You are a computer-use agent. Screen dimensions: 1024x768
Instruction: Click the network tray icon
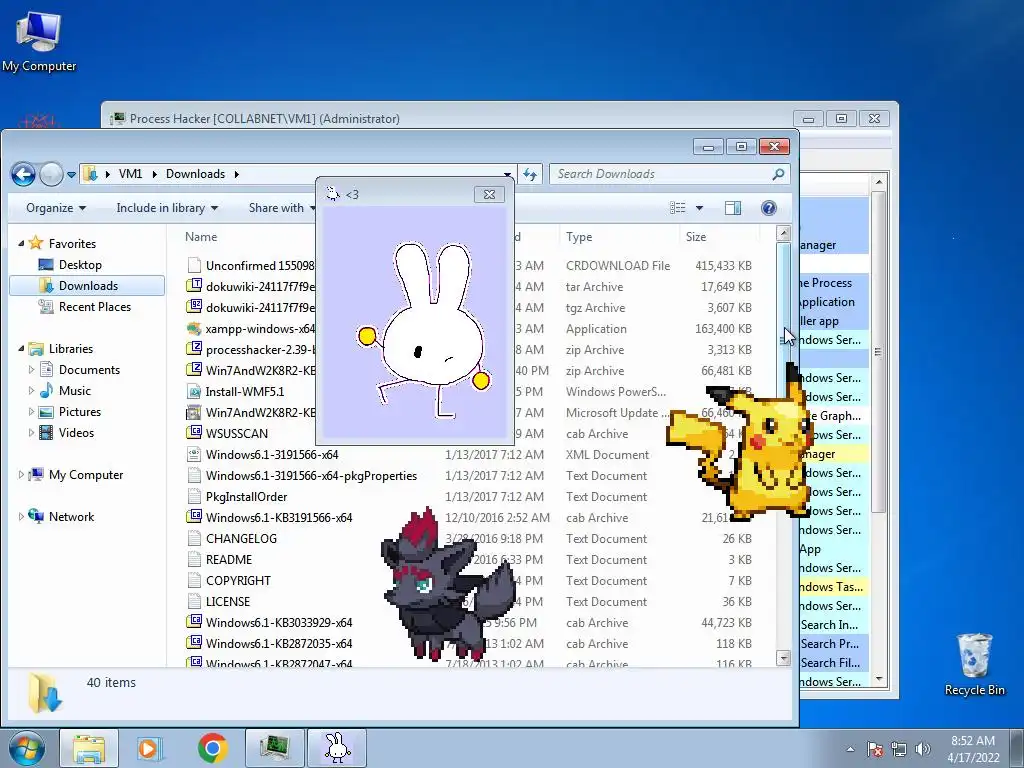(x=899, y=749)
